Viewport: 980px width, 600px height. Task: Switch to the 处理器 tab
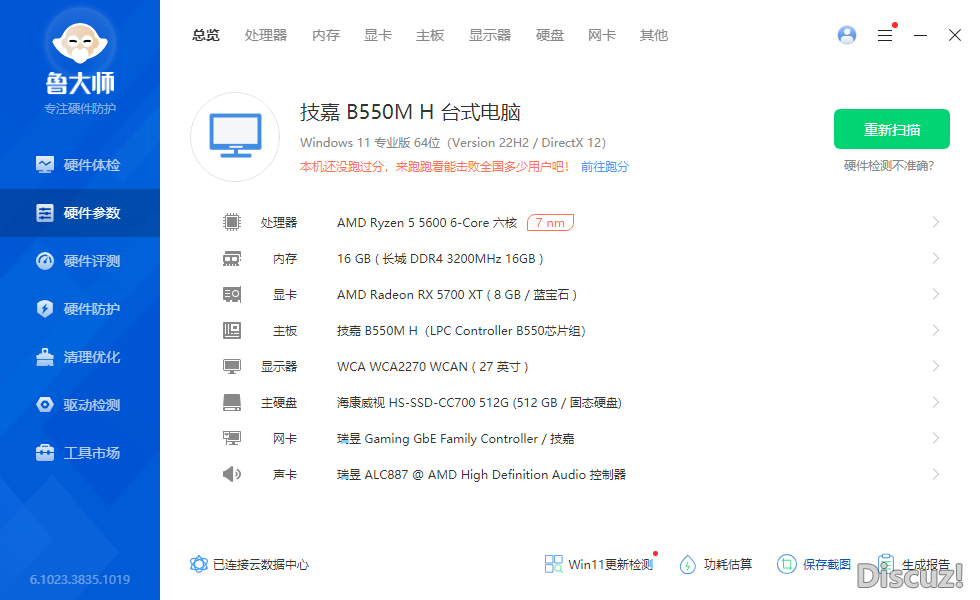click(x=266, y=35)
